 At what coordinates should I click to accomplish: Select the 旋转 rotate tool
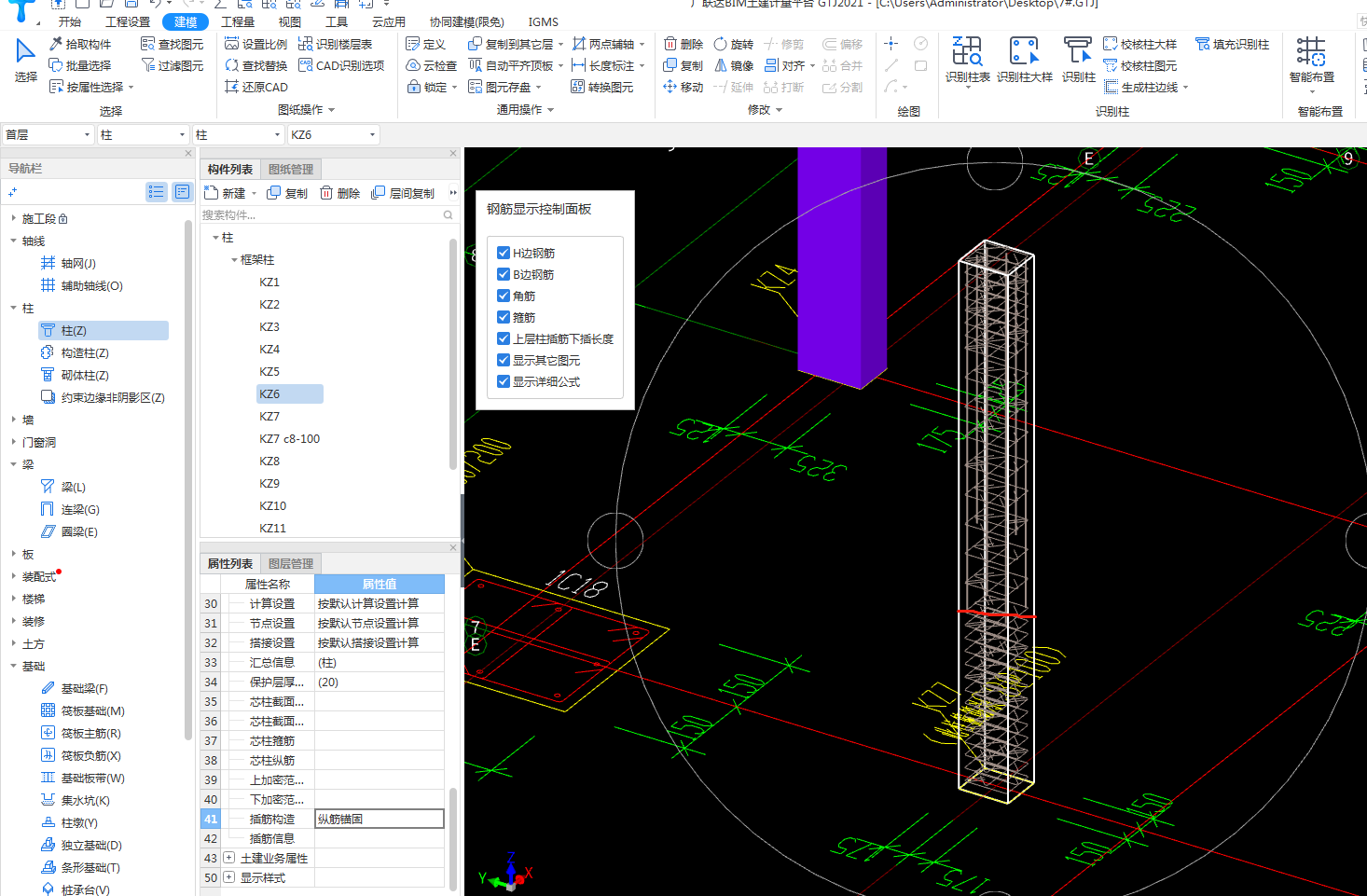pyautogui.click(x=734, y=44)
